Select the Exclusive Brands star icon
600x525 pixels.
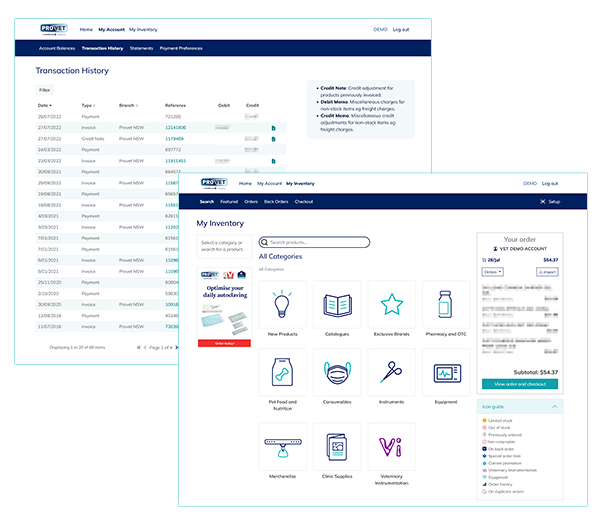(391, 304)
